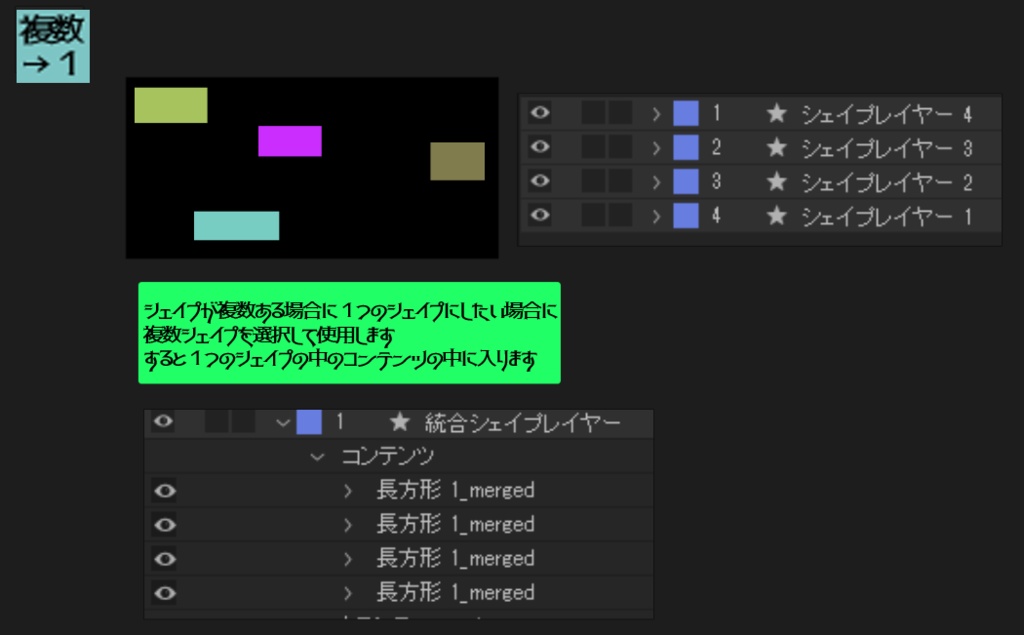Click the star icon beside シェイプレイヤー 1
This screenshot has height=635, width=1024.
pos(778,215)
